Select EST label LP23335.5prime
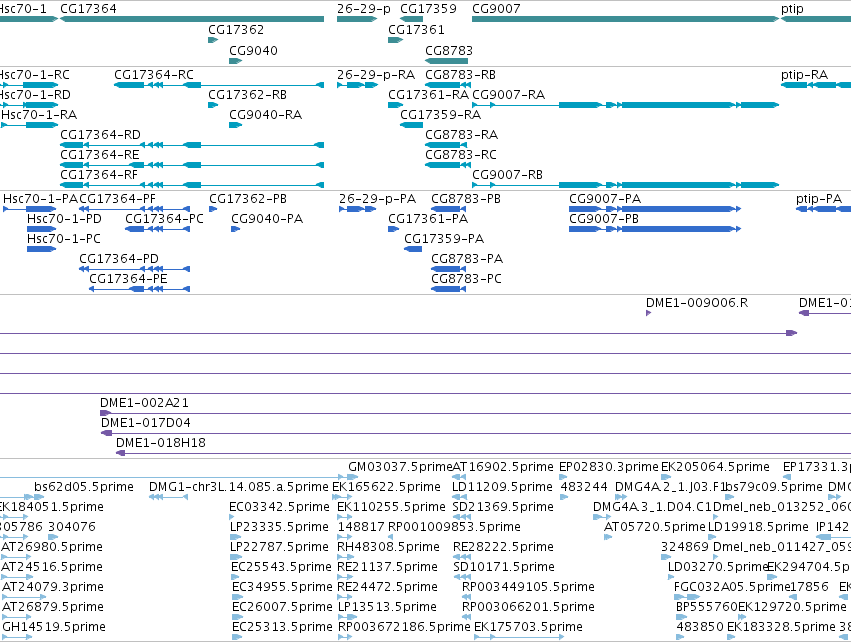 [x=279, y=527]
